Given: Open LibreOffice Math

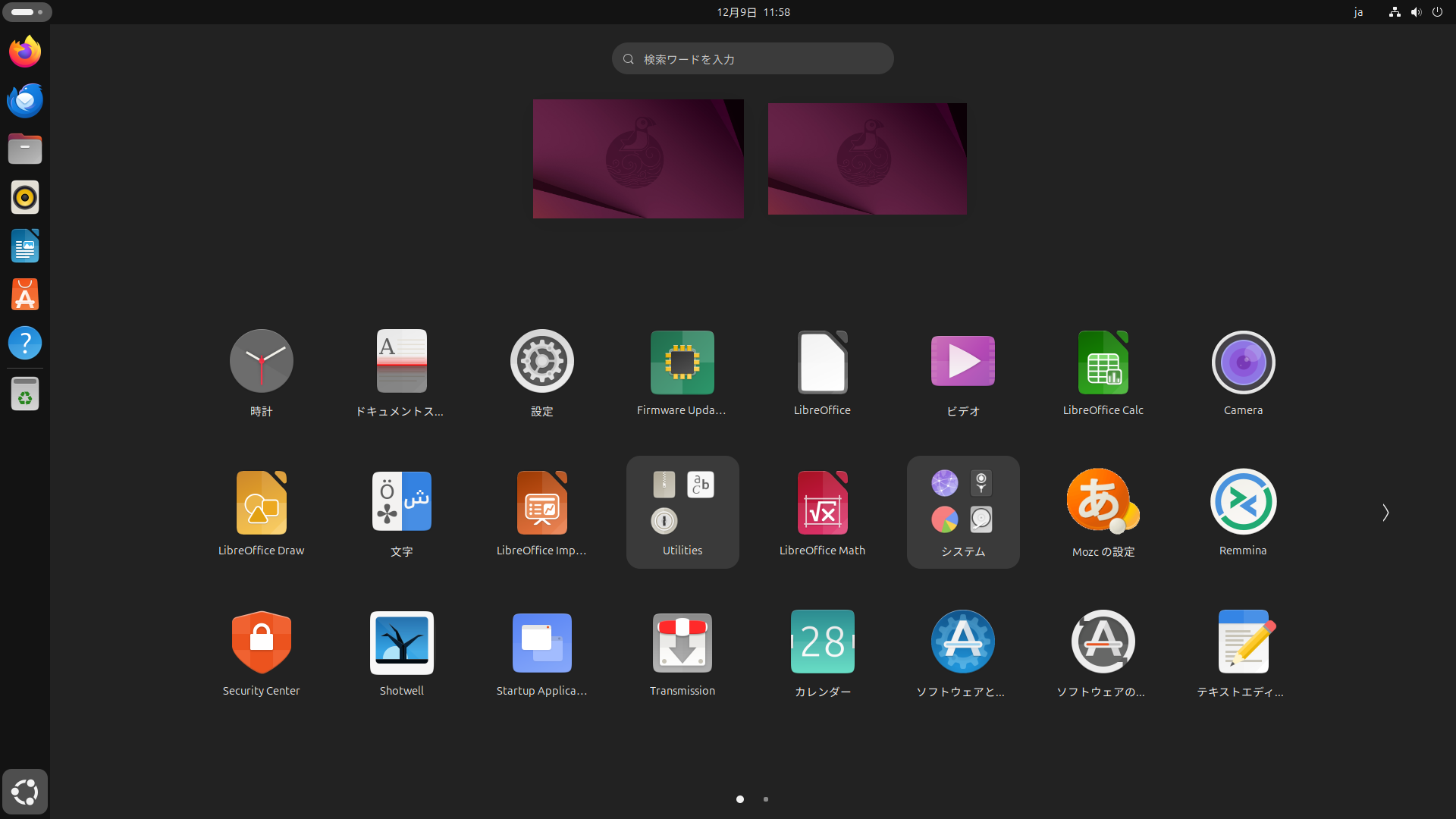Looking at the screenshot, I should (x=822, y=501).
